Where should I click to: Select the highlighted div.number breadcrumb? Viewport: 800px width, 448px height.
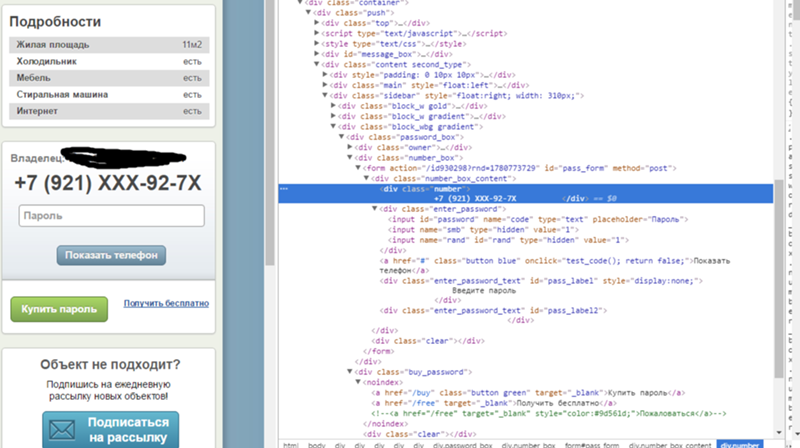(740, 445)
